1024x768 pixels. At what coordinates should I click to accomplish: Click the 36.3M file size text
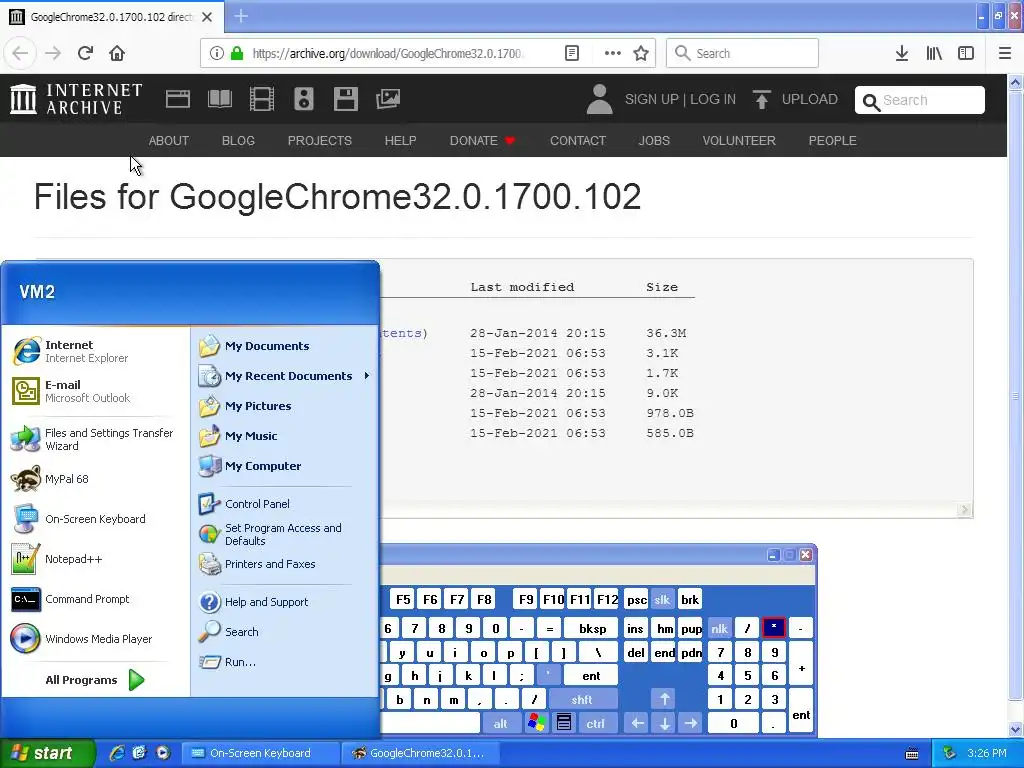pos(666,333)
